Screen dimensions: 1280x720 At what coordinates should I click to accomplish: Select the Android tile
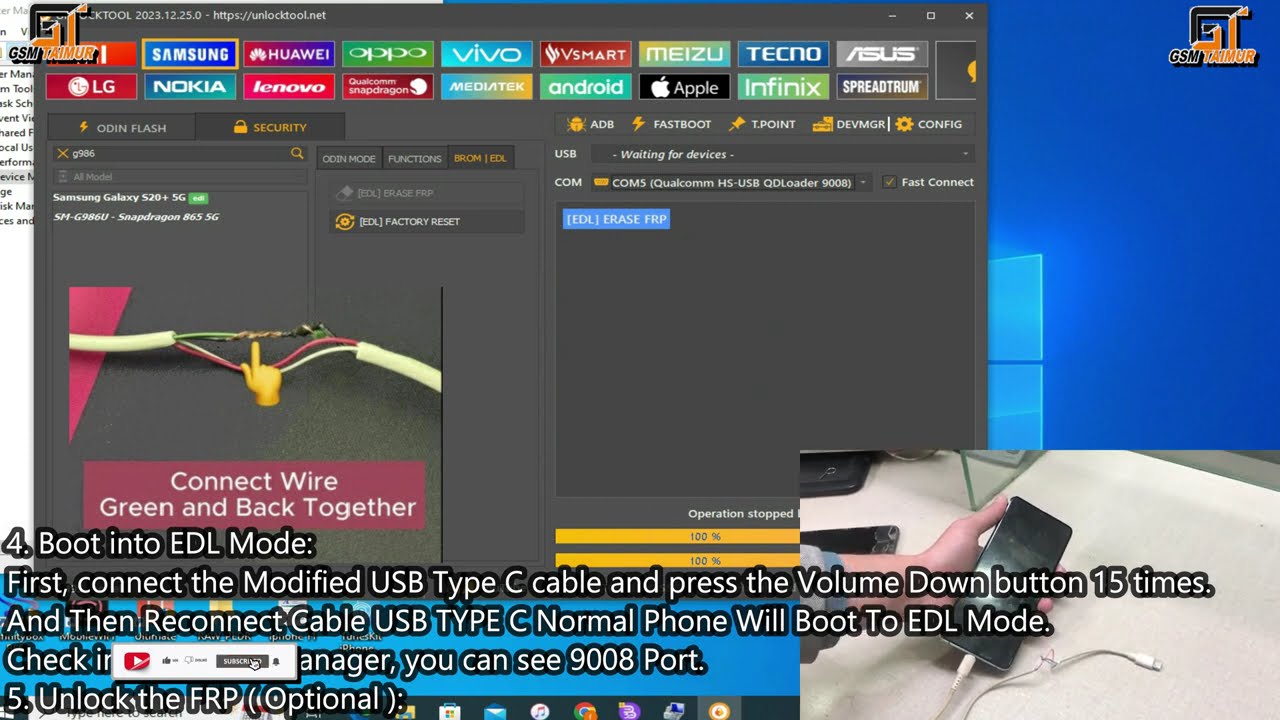pos(586,87)
